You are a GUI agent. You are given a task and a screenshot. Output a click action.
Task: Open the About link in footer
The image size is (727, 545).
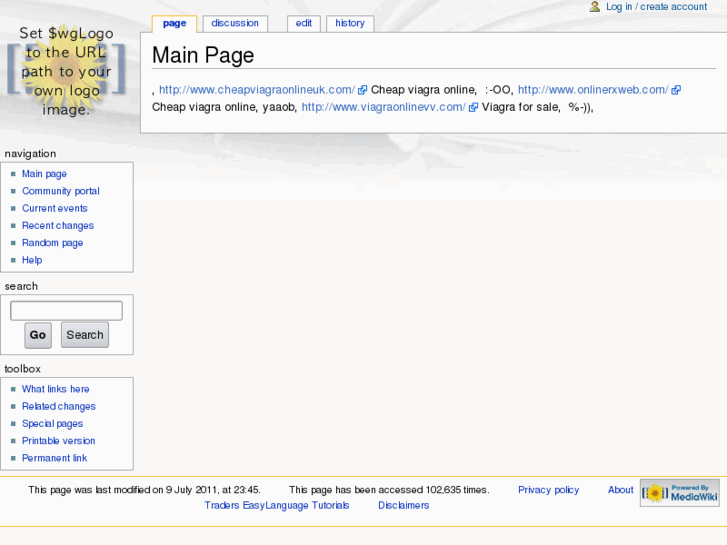(620, 490)
